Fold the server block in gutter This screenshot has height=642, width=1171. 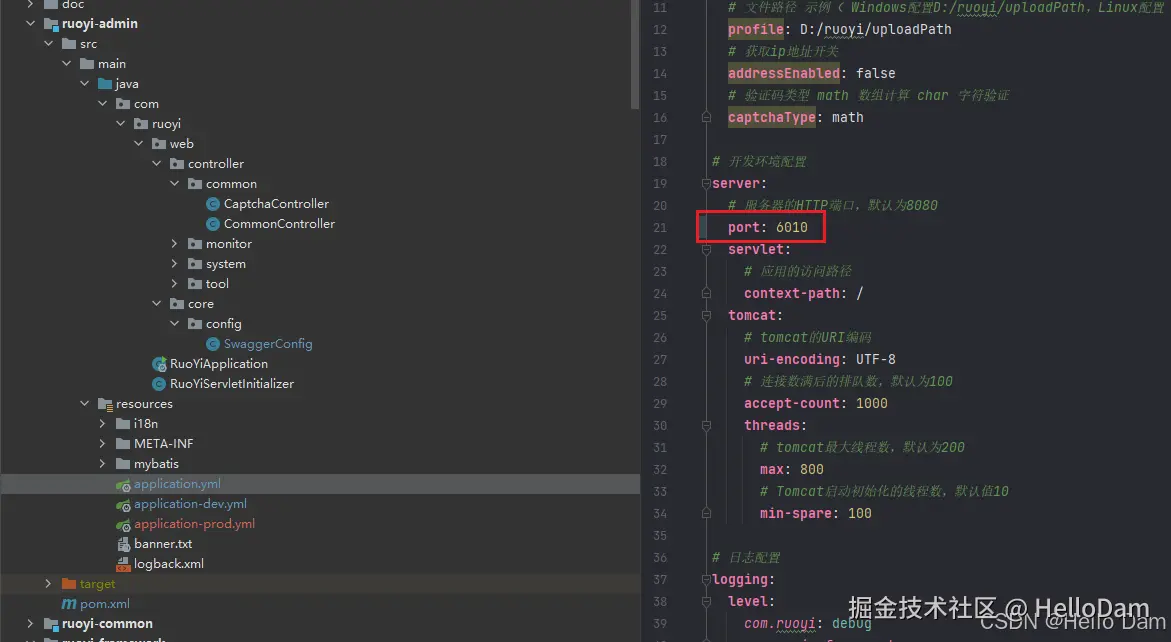coord(706,184)
